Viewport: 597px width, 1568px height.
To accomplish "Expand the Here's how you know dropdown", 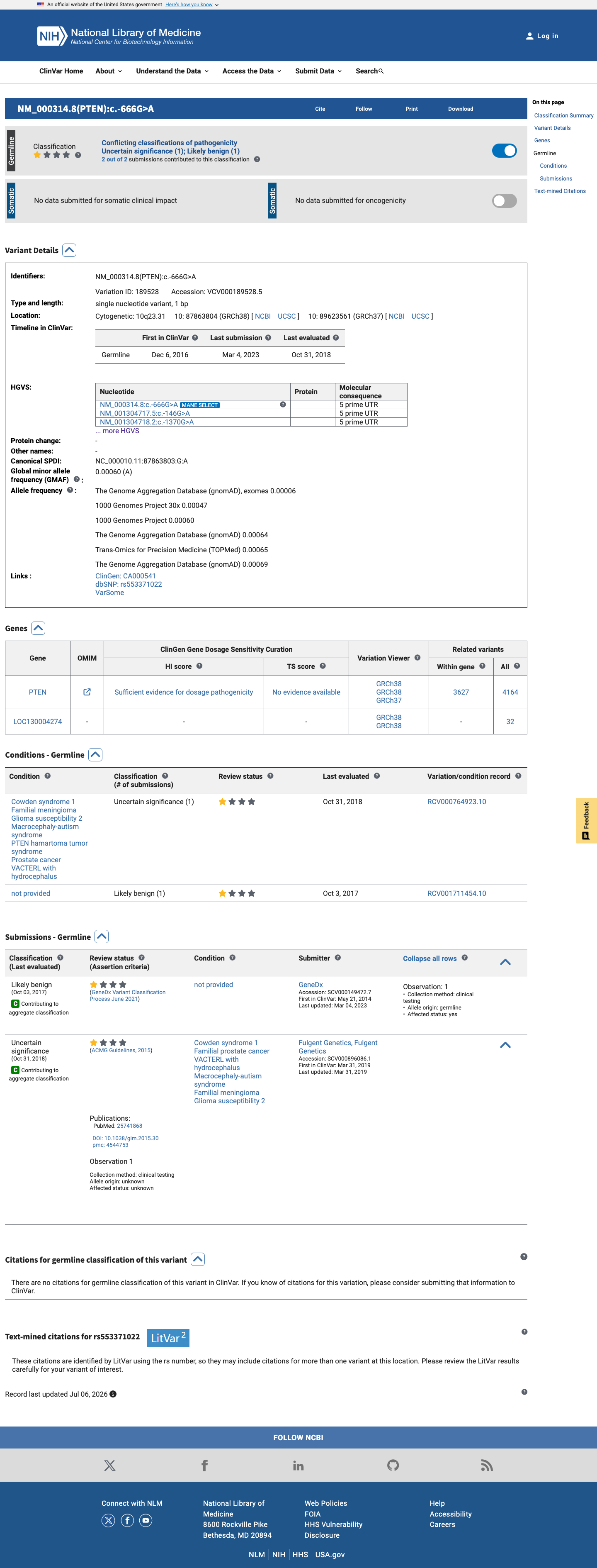I will 192,4.
